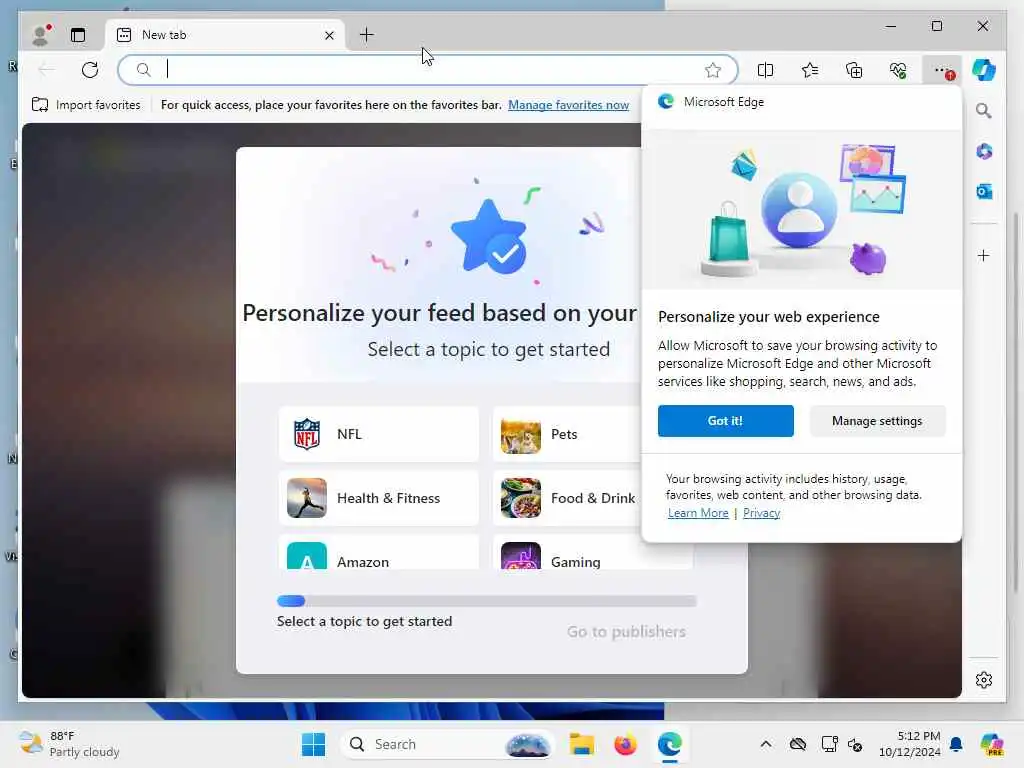Click the Manage favorites now link
Image resolution: width=1024 pixels, height=768 pixels.
click(568, 104)
